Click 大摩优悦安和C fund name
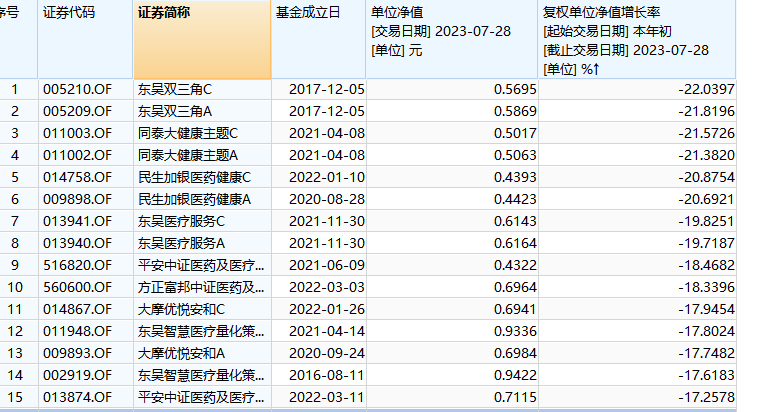The width and height of the screenshot is (774, 412). 181,309
